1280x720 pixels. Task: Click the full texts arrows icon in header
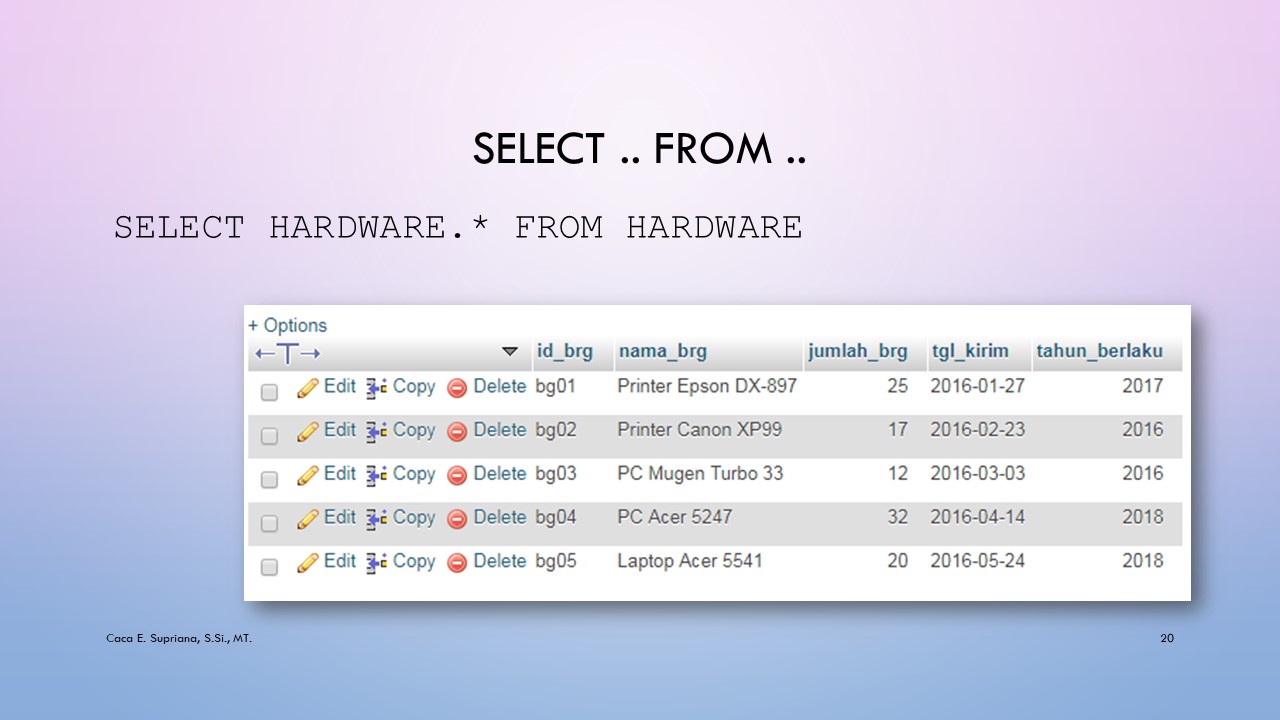[x=288, y=353]
